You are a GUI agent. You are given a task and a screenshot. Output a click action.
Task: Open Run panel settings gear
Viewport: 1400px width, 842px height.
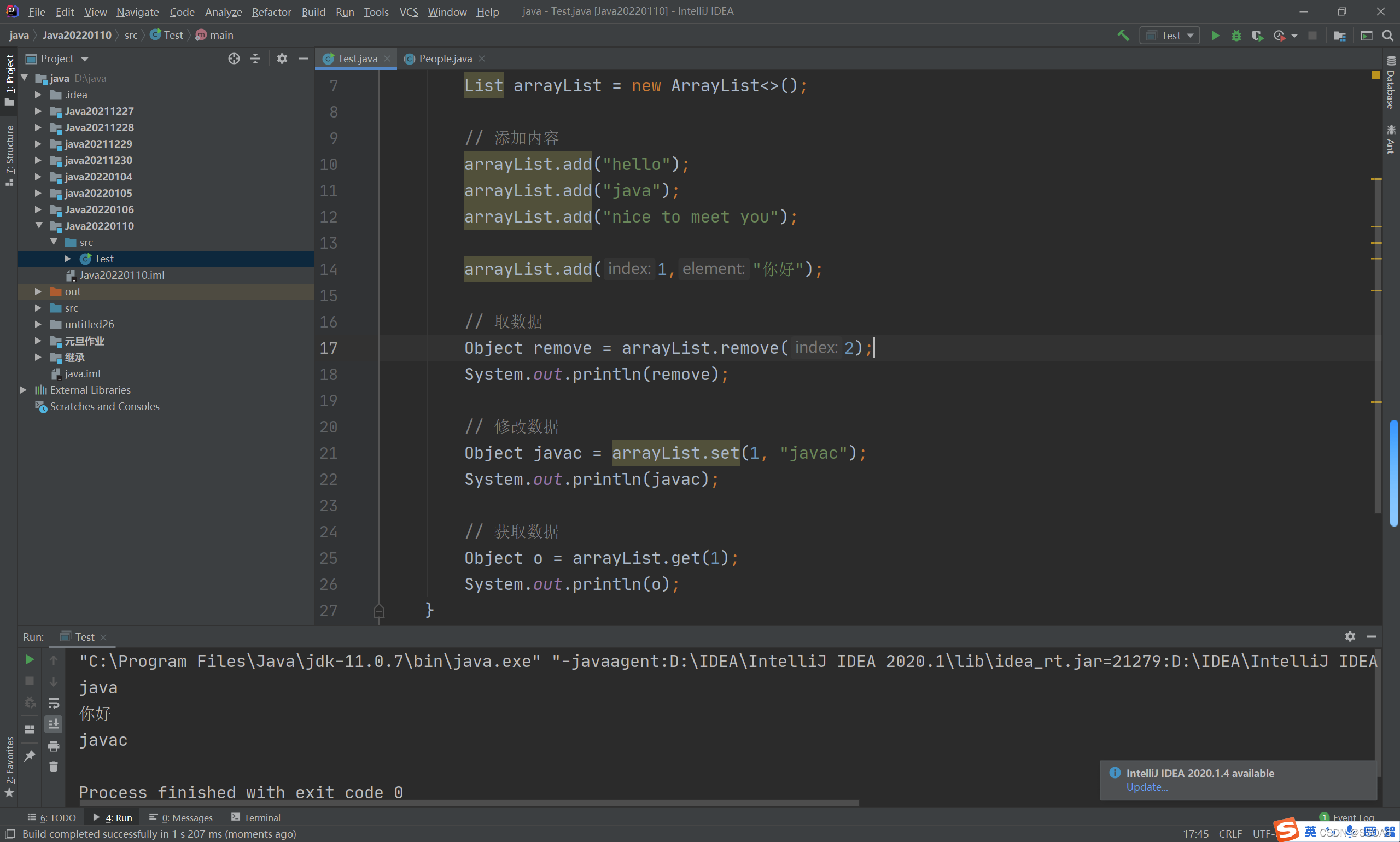pyautogui.click(x=1350, y=636)
